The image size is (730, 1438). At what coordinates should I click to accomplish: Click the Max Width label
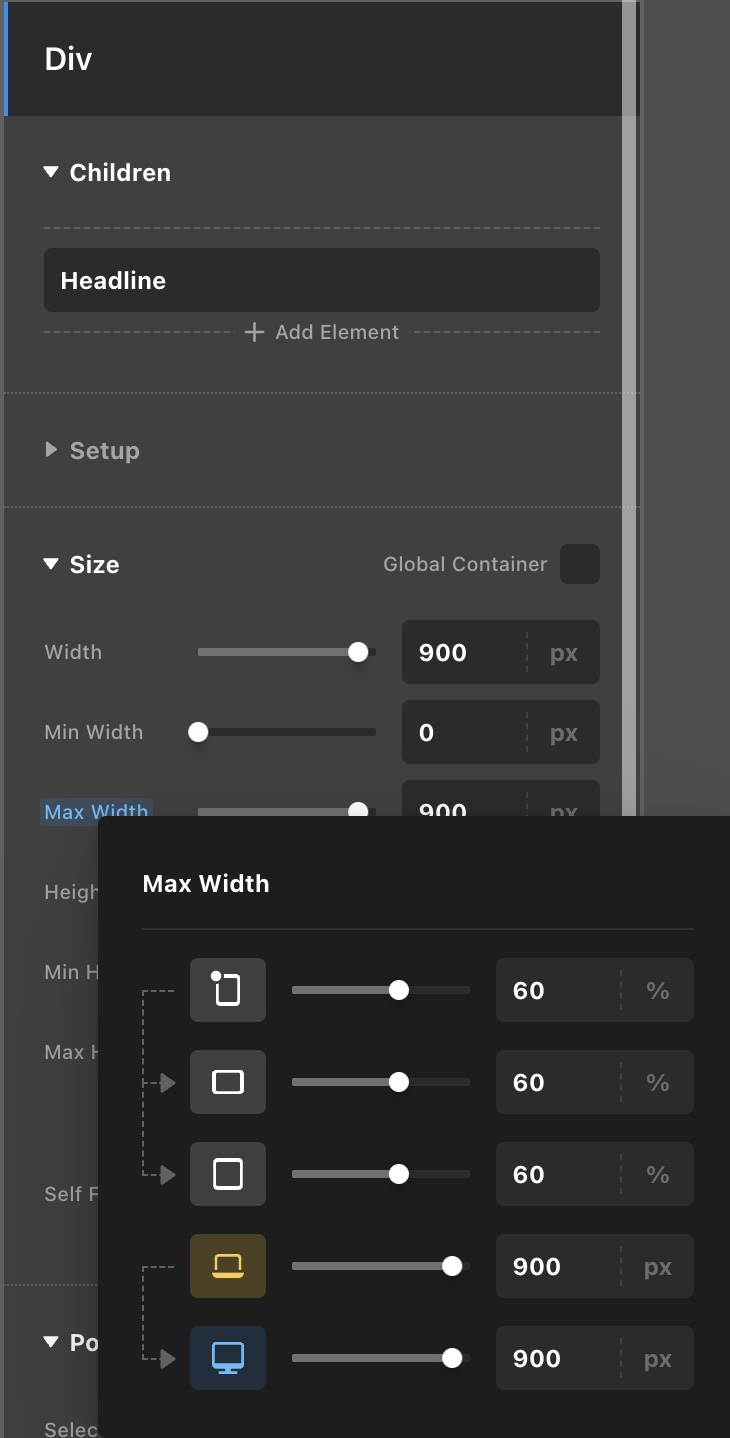click(96, 811)
